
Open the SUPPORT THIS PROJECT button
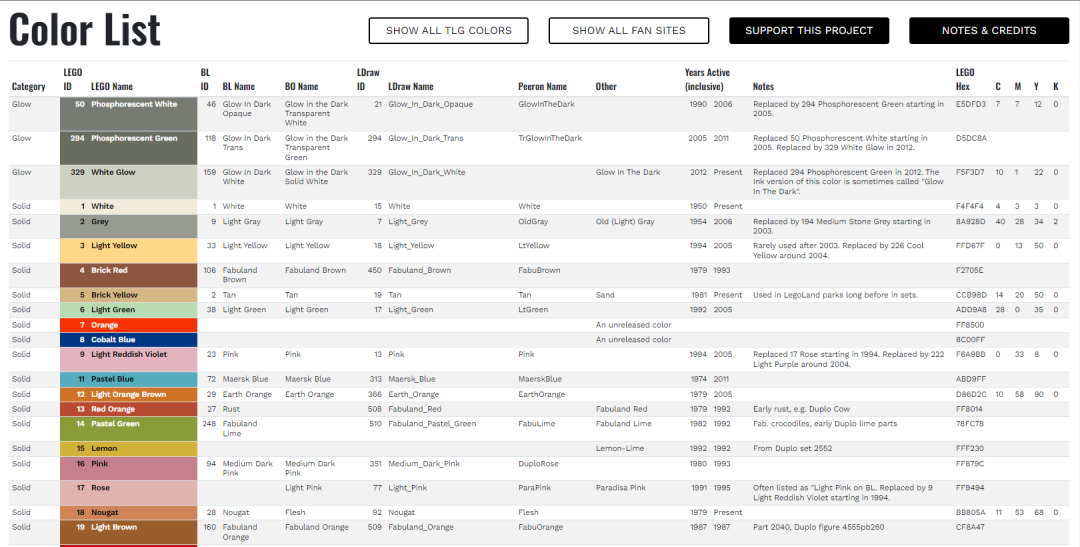click(809, 30)
